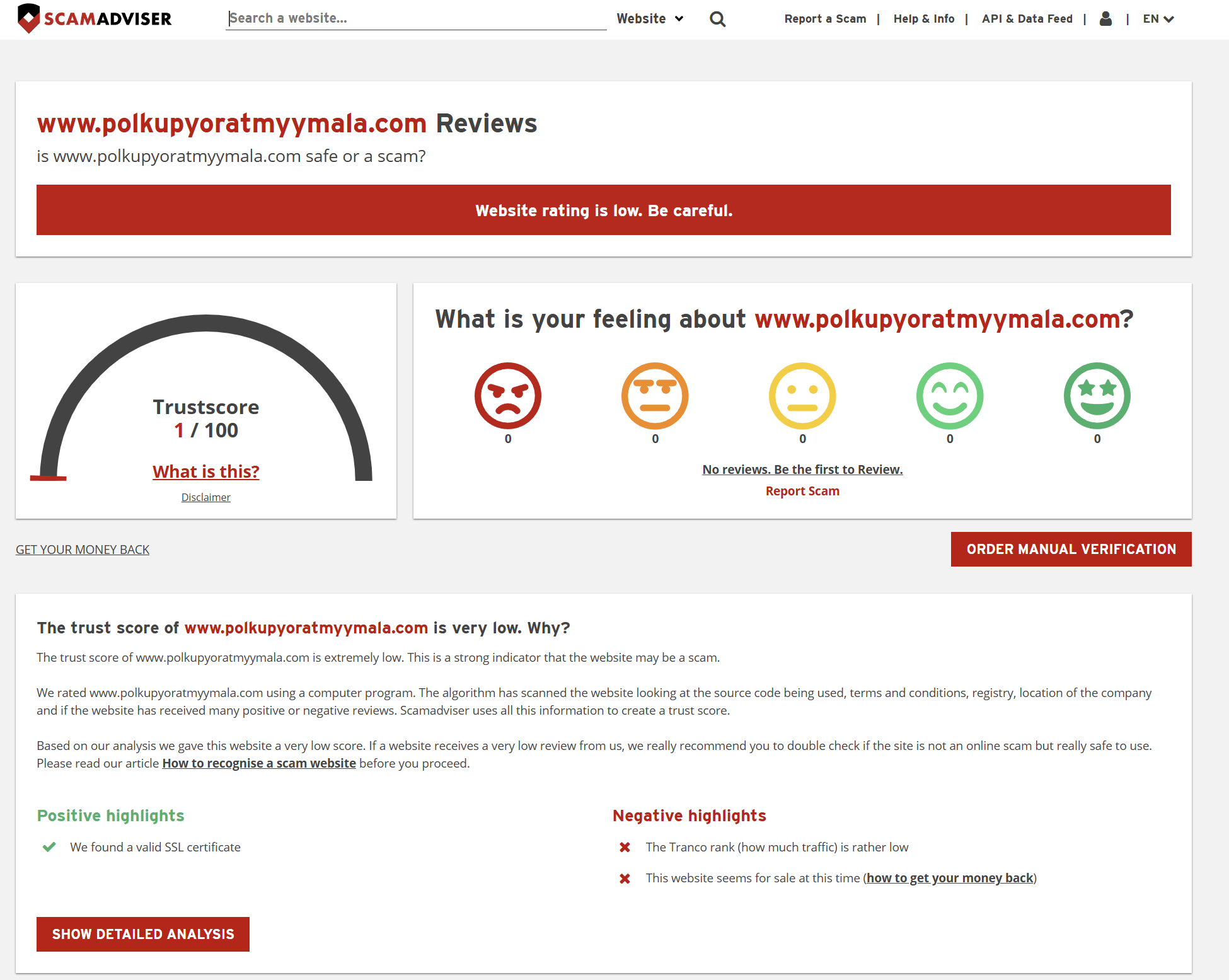Open How to recognise a scam website article
This screenshot has height=980, width=1229.
259,763
